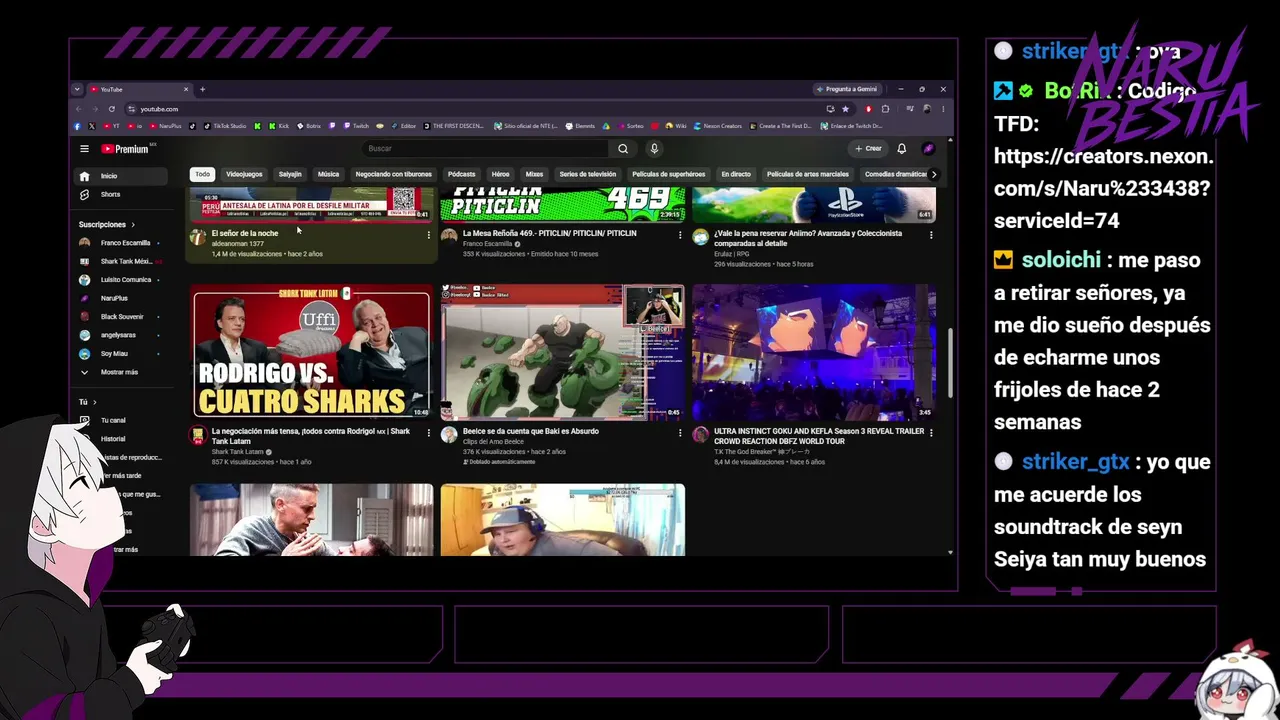The height and width of the screenshot is (720, 1280).
Task: Open the TikTok Studio bookmark
Action: pos(224,126)
